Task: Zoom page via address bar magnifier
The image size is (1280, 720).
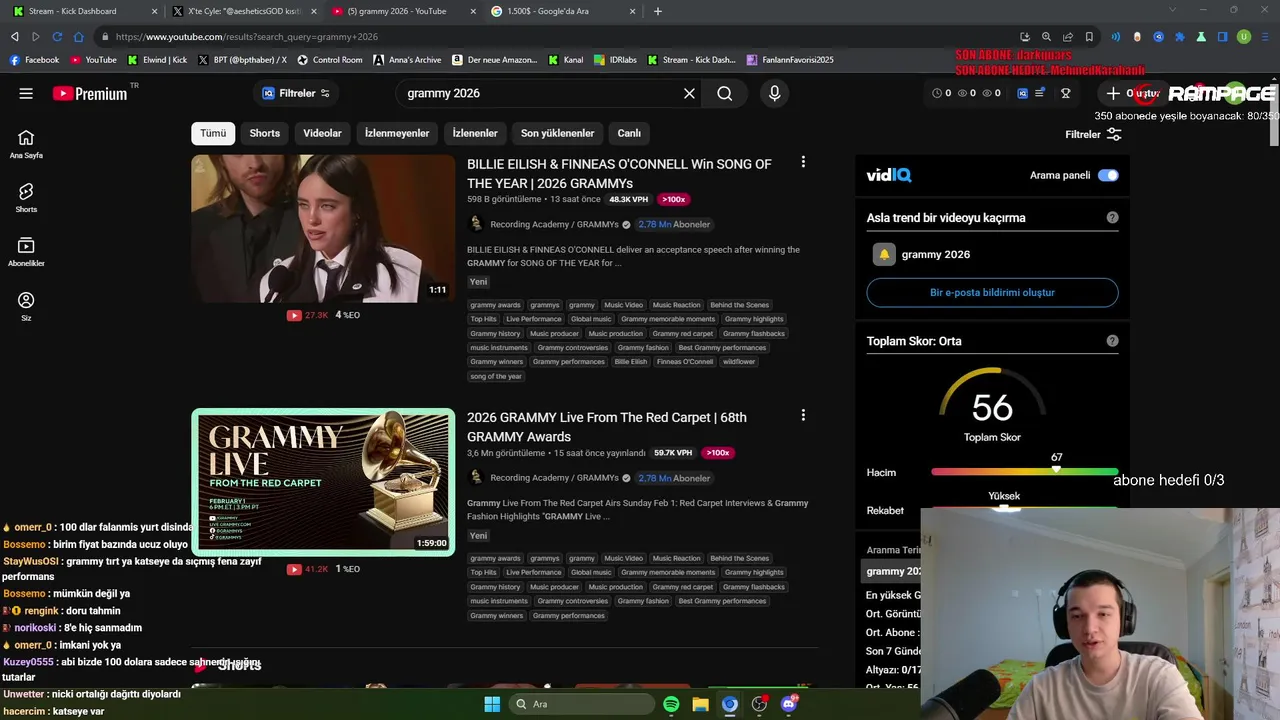Action: tap(1046, 37)
